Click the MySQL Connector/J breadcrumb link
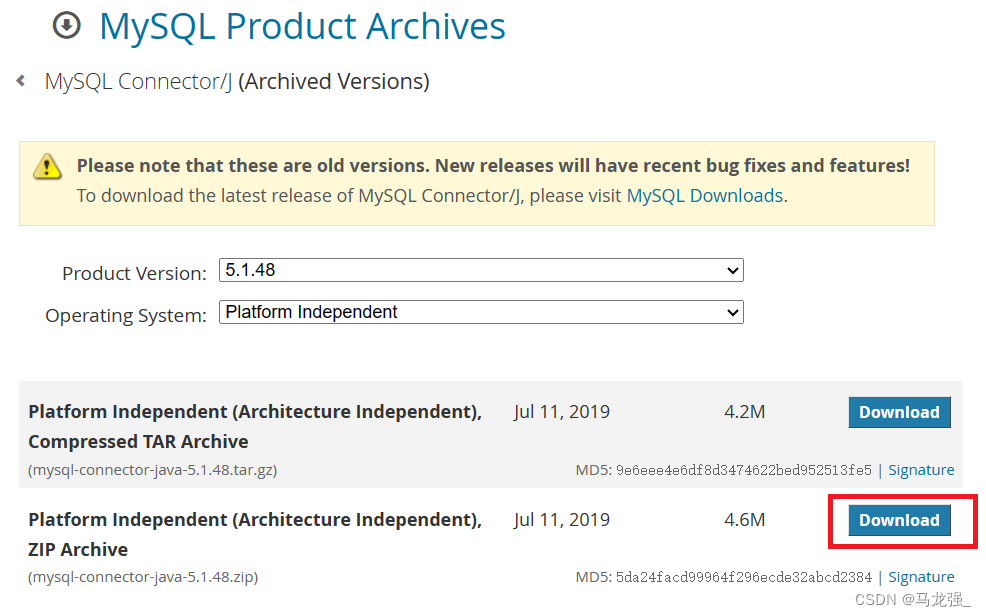Screen dimensions: 986x616 pyautogui.click(x=137, y=81)
